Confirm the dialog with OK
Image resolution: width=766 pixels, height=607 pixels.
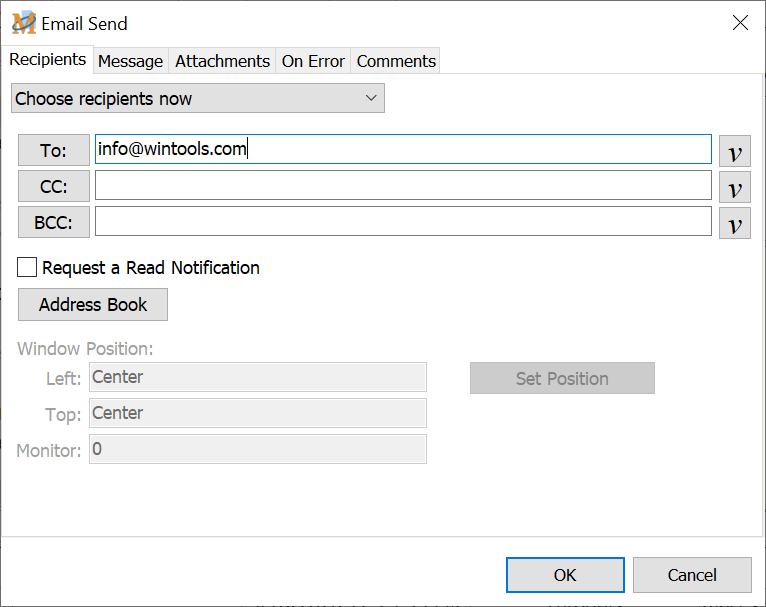point(565,575)
